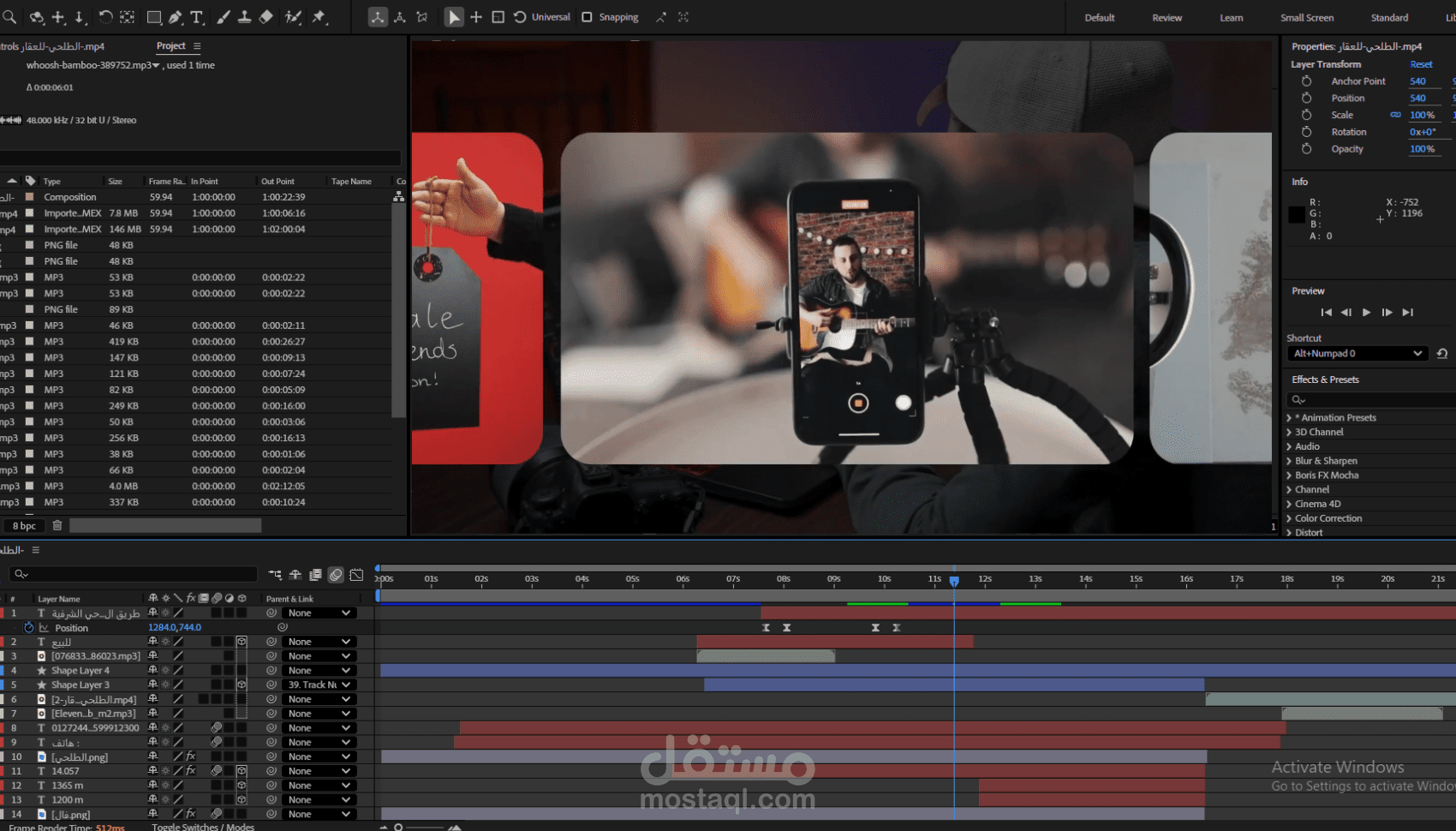1456x831 pixels.
Task: Select the Pen tool
Action: pos(176,17)
